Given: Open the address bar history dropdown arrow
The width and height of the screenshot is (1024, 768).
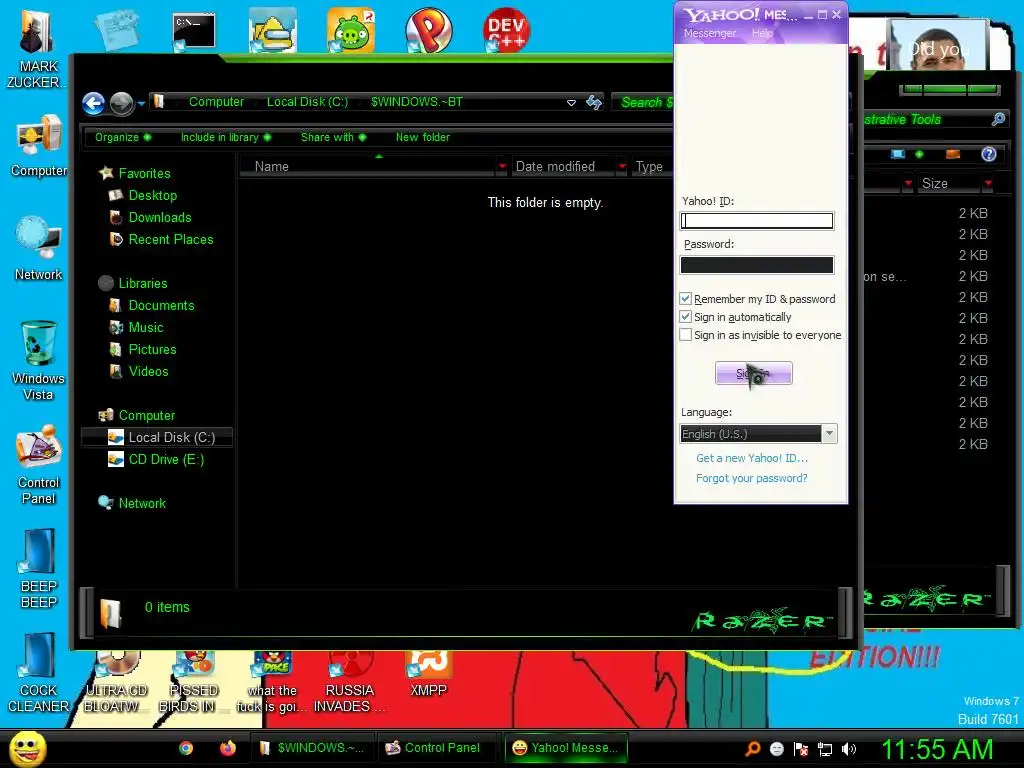Looking at the screenshot, I should (x=571, y=103).
